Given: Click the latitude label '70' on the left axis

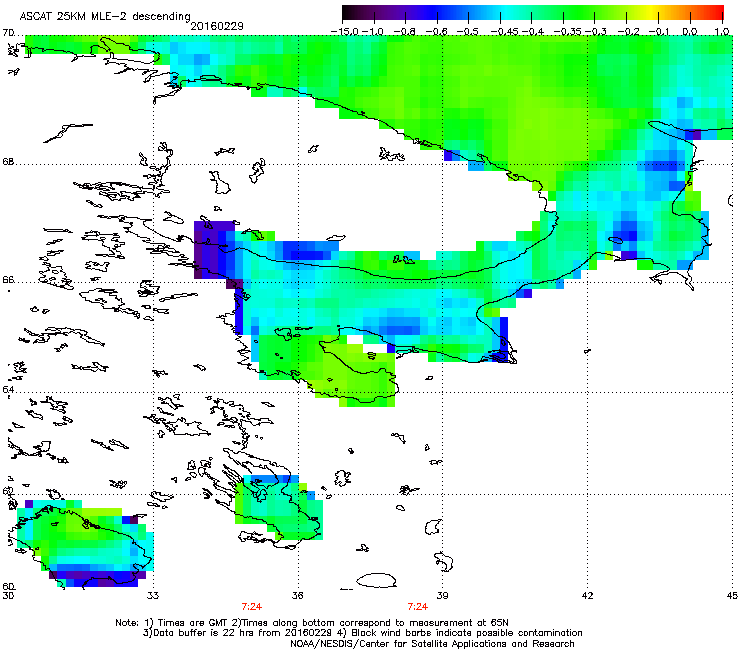Looking at the screenshot, I should tap(8, 33).
